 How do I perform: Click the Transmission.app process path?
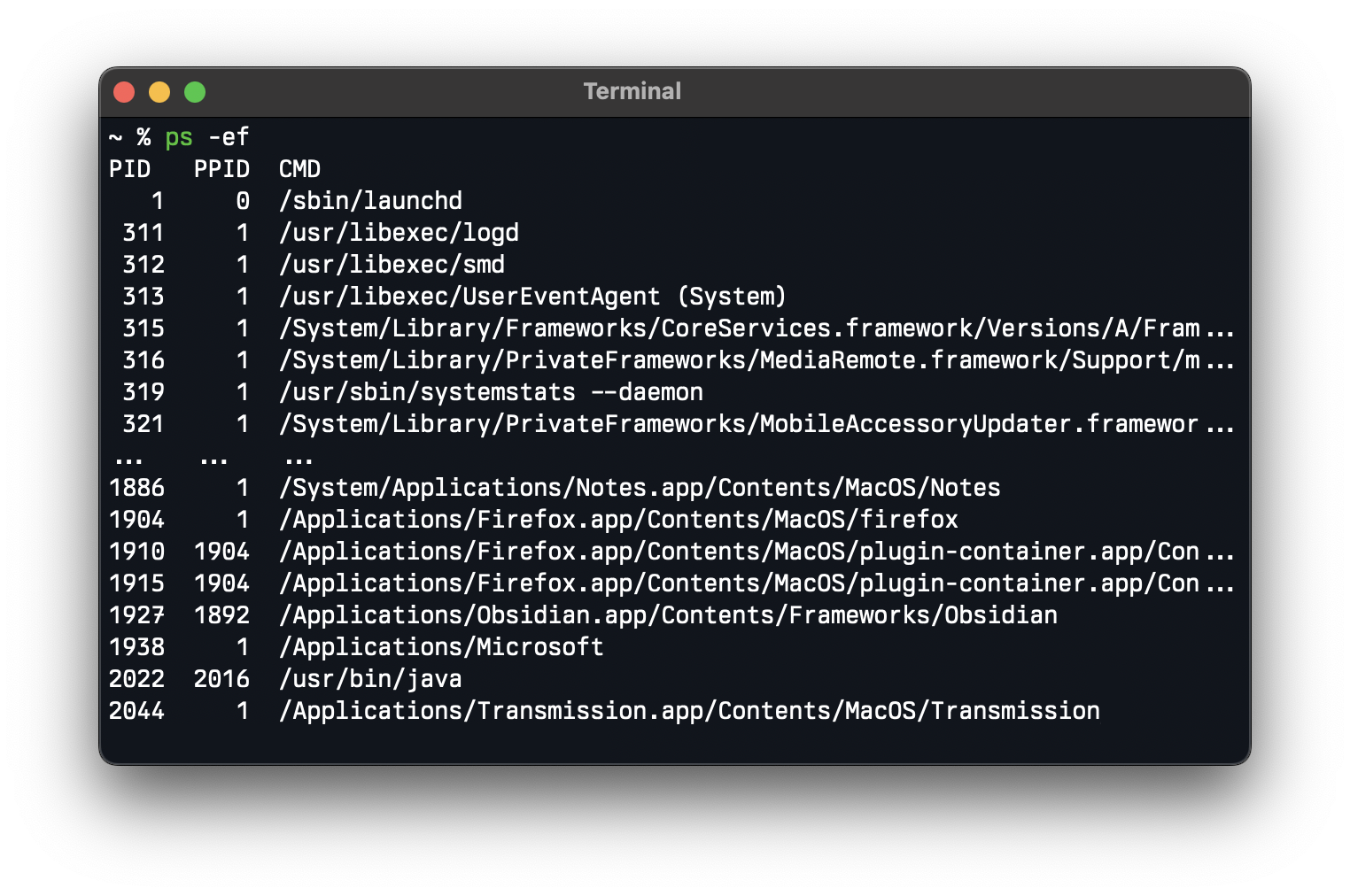[x=689, y=711]
